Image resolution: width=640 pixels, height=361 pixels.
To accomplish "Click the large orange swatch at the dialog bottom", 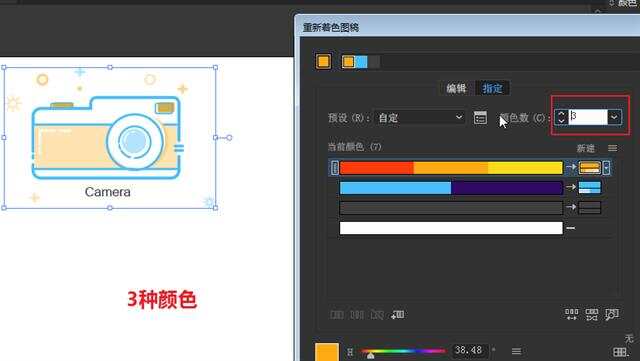I will (x=327, y=352).
